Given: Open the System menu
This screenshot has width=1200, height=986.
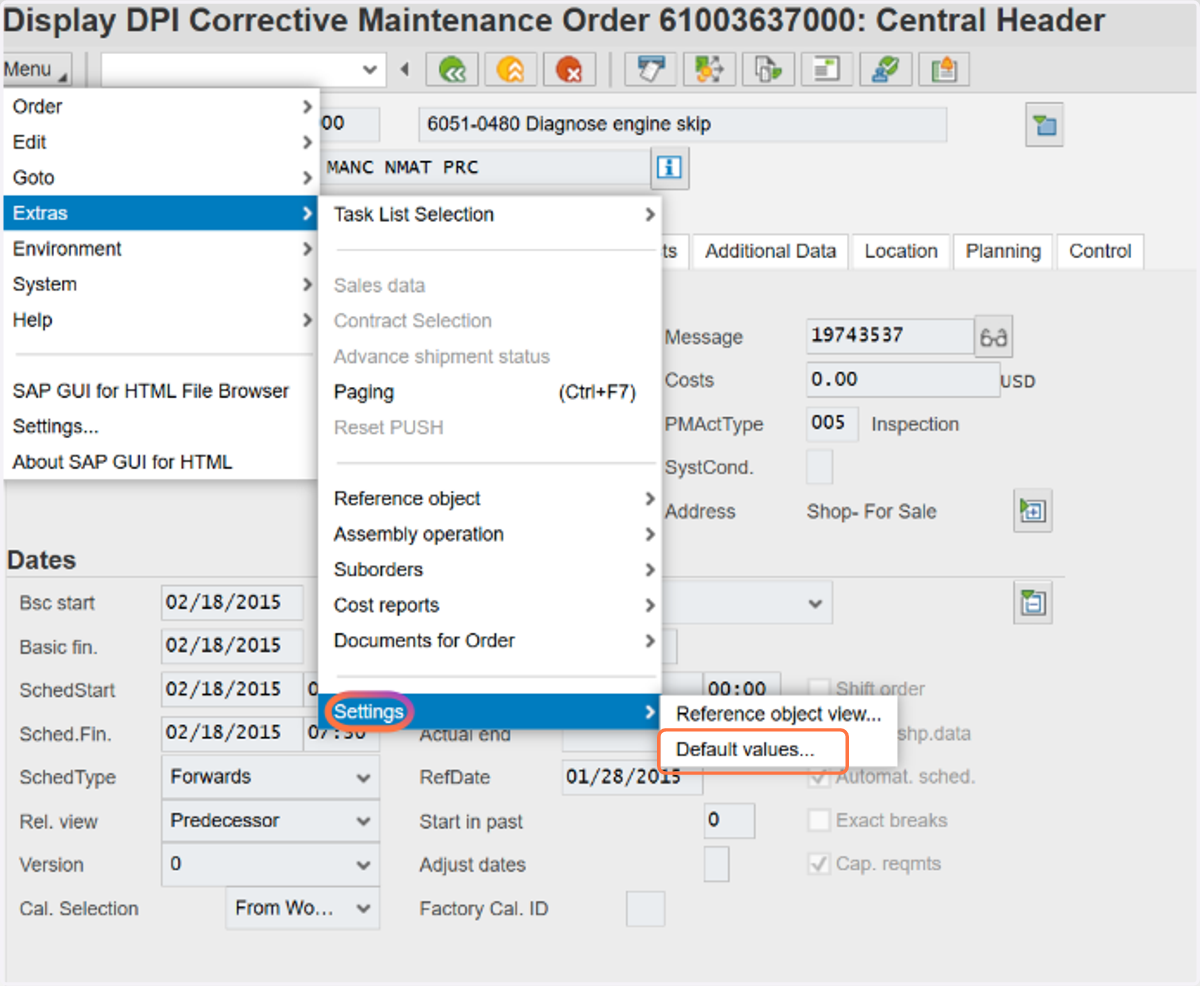Looking at the screenshot, I should point(161,284).
